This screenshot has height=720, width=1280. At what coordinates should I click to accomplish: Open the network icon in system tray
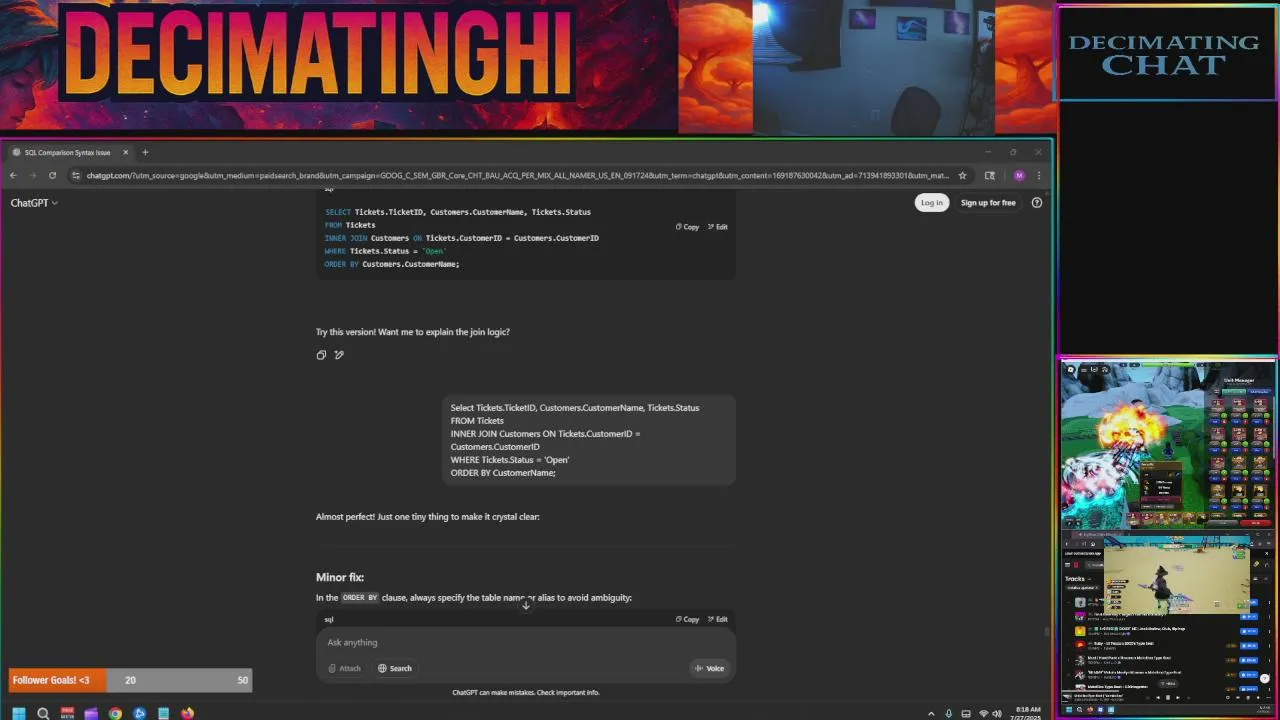(982, 713)
